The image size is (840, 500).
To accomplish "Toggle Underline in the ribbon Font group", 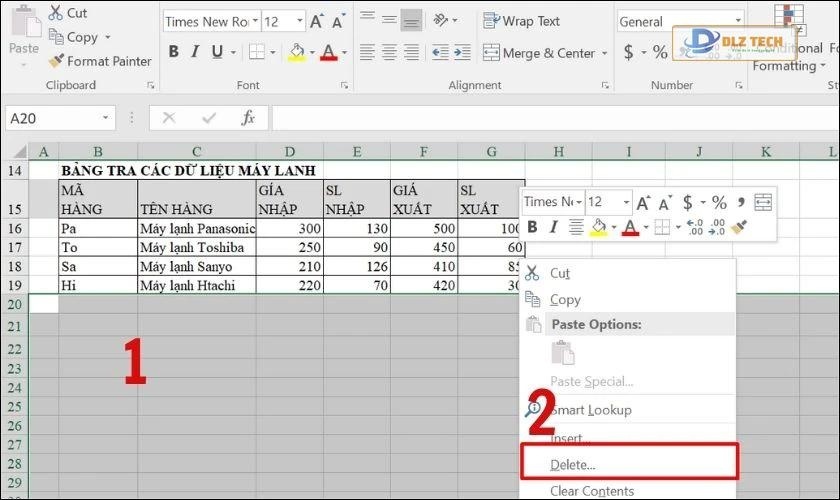I will [x=217, y=52].
